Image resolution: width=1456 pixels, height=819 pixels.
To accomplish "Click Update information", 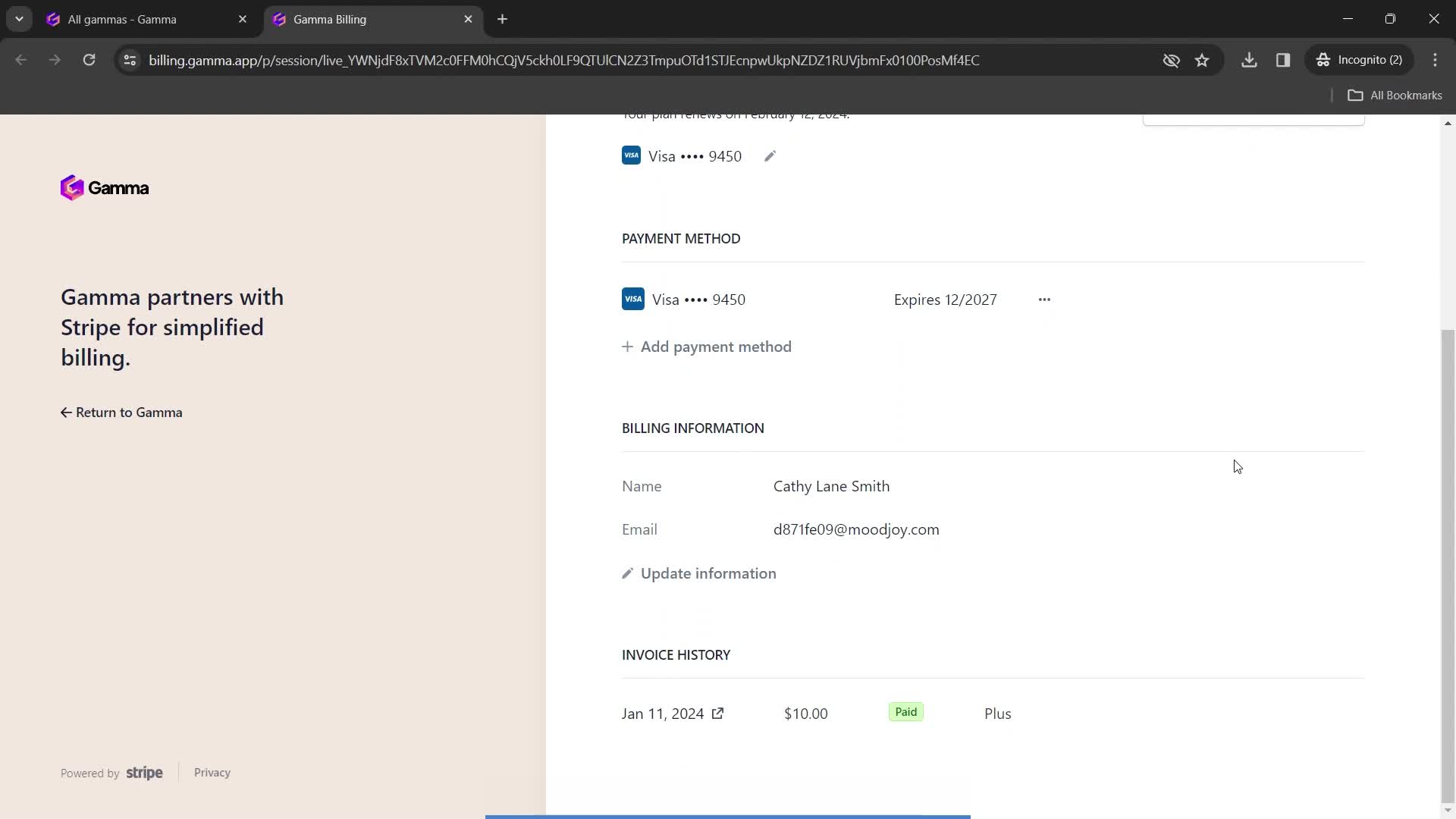I will 699,573.
